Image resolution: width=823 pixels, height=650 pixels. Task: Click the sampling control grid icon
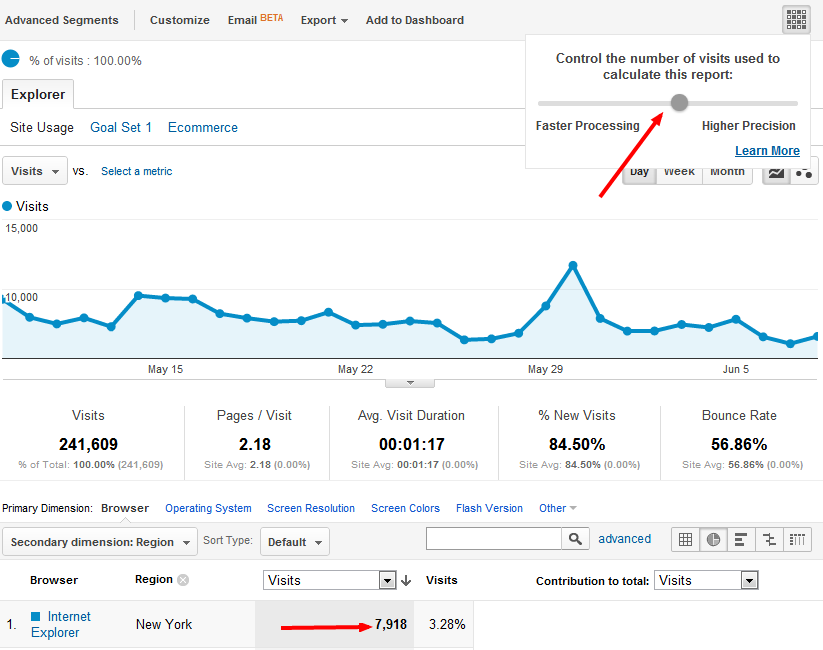tap(796, 19)
